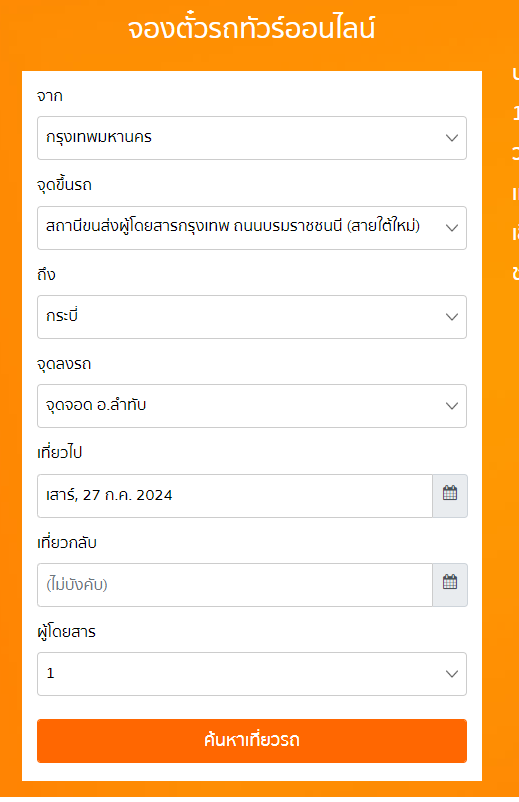Click the เที่ยวไป date field showing 27 ก.ค. 2024
Image resolution: width=519 pixels, height=802 pixels.
point(235,496)
